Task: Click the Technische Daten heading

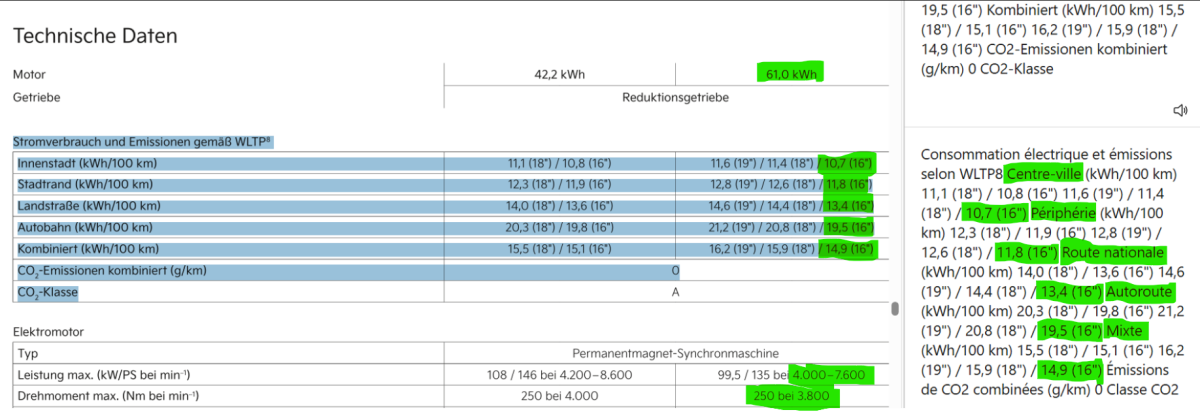Action: point(95,36)
